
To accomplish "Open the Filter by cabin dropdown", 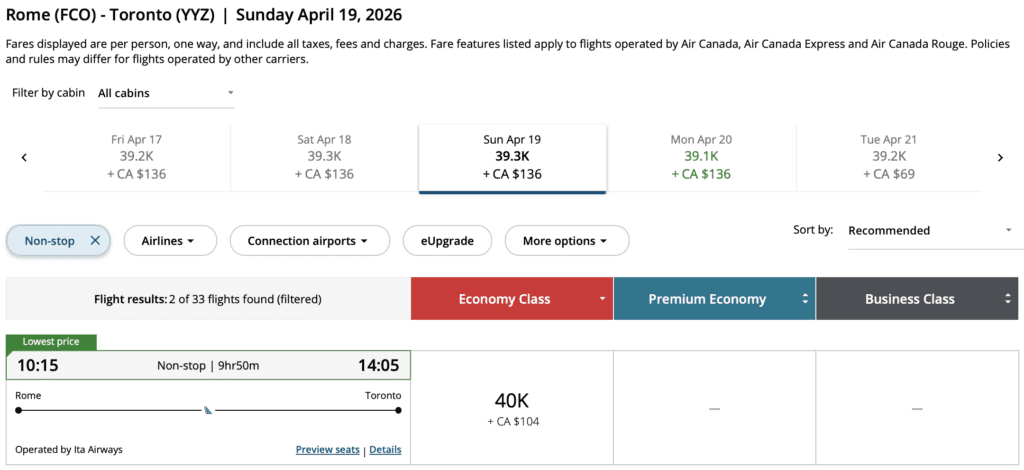I will click(166, 93).
